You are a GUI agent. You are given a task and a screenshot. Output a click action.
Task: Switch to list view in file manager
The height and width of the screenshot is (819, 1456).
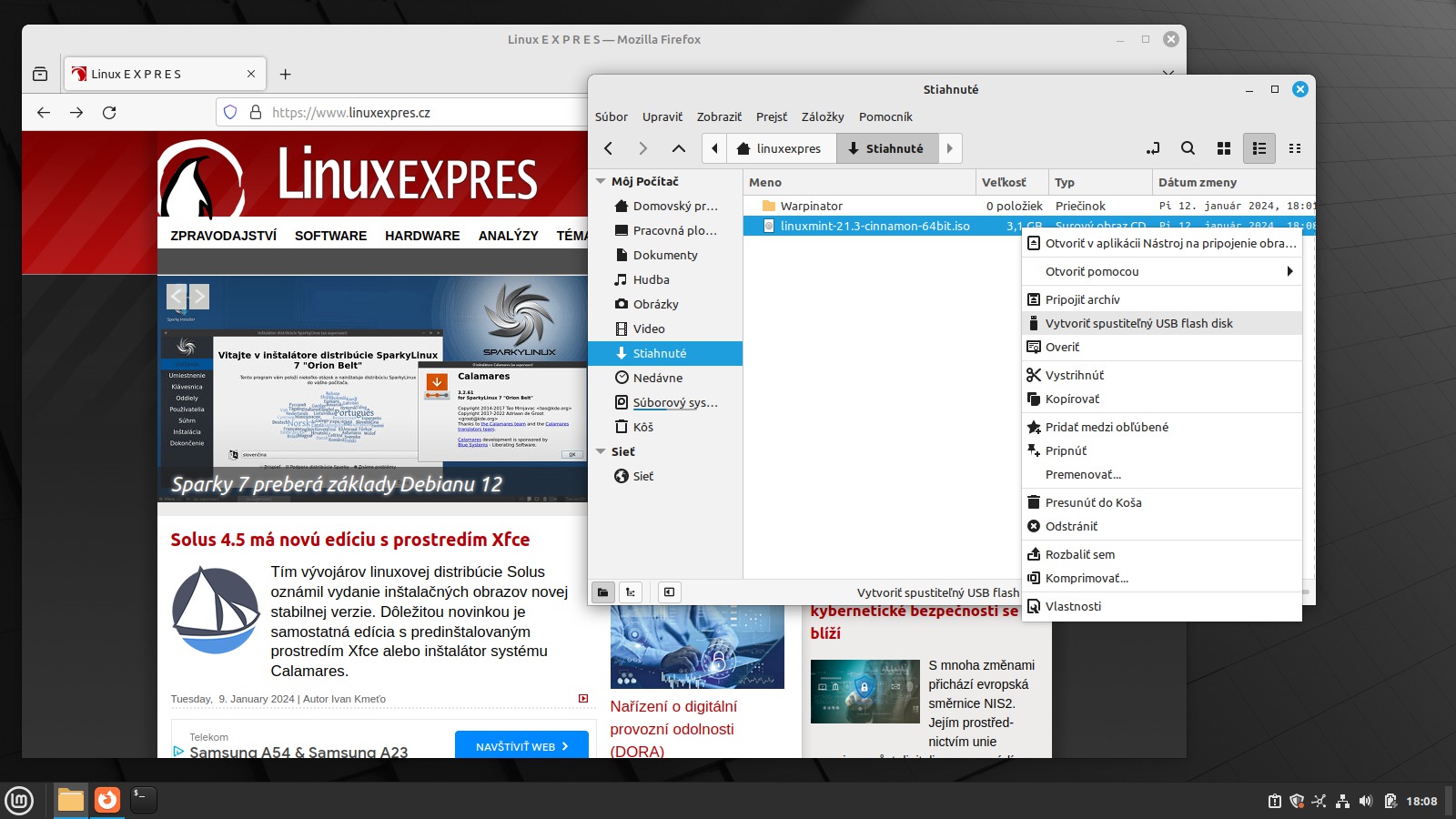pyautogui.click(x=1259, y=148)
